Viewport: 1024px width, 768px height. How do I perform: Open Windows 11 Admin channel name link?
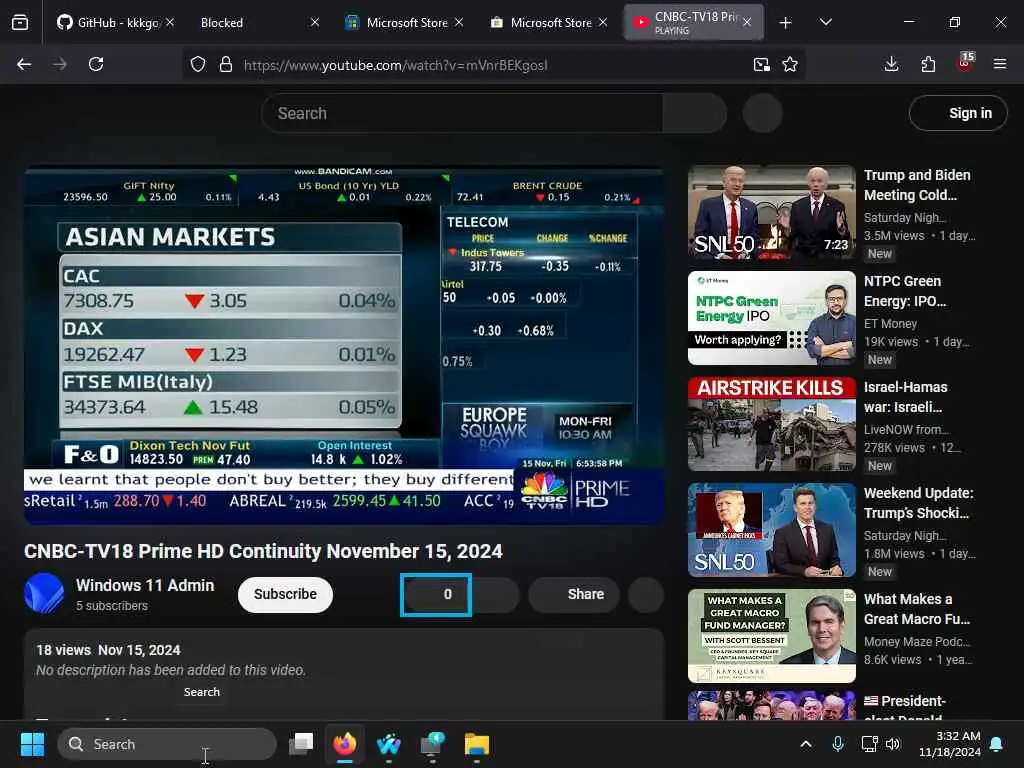coord(145,585)
